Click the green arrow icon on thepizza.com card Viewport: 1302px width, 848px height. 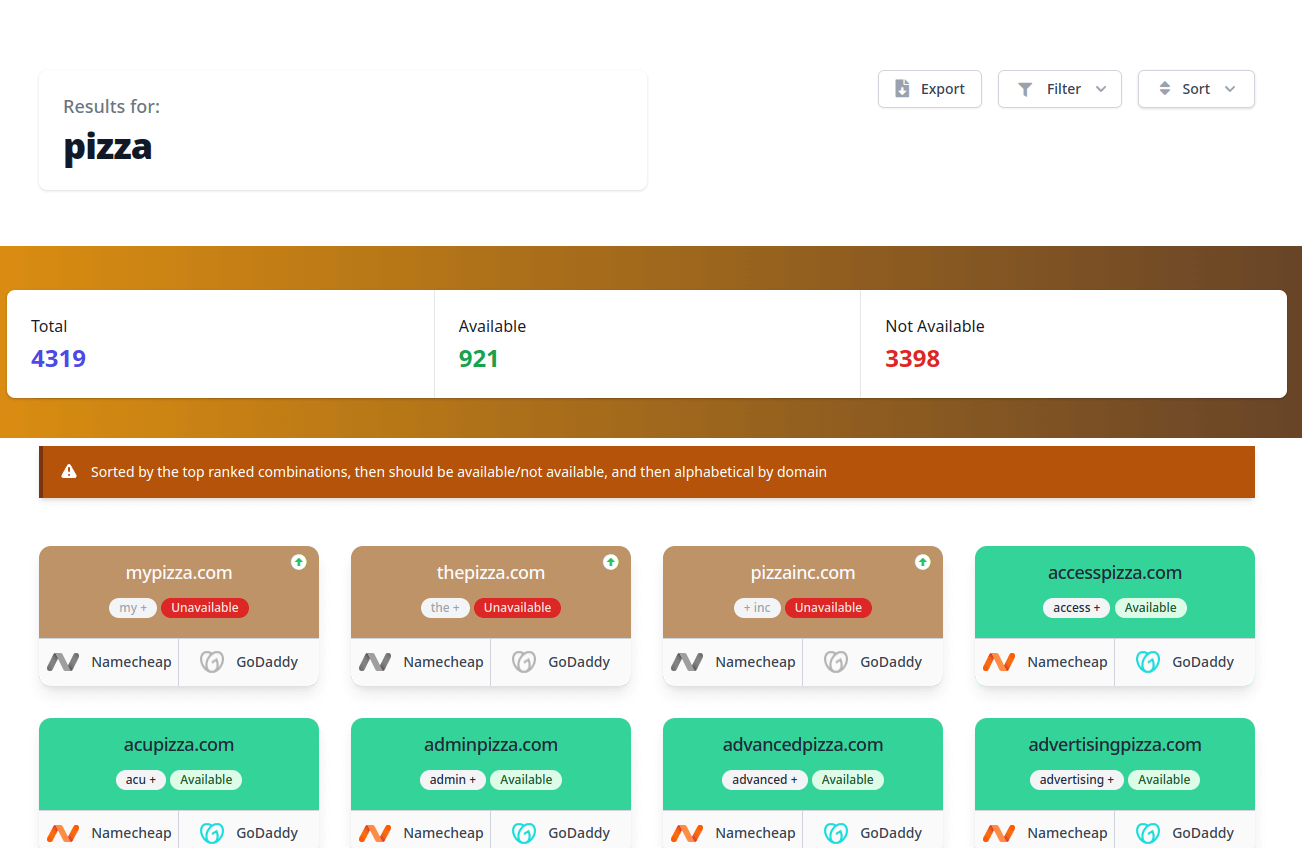(x=610, y=562)
